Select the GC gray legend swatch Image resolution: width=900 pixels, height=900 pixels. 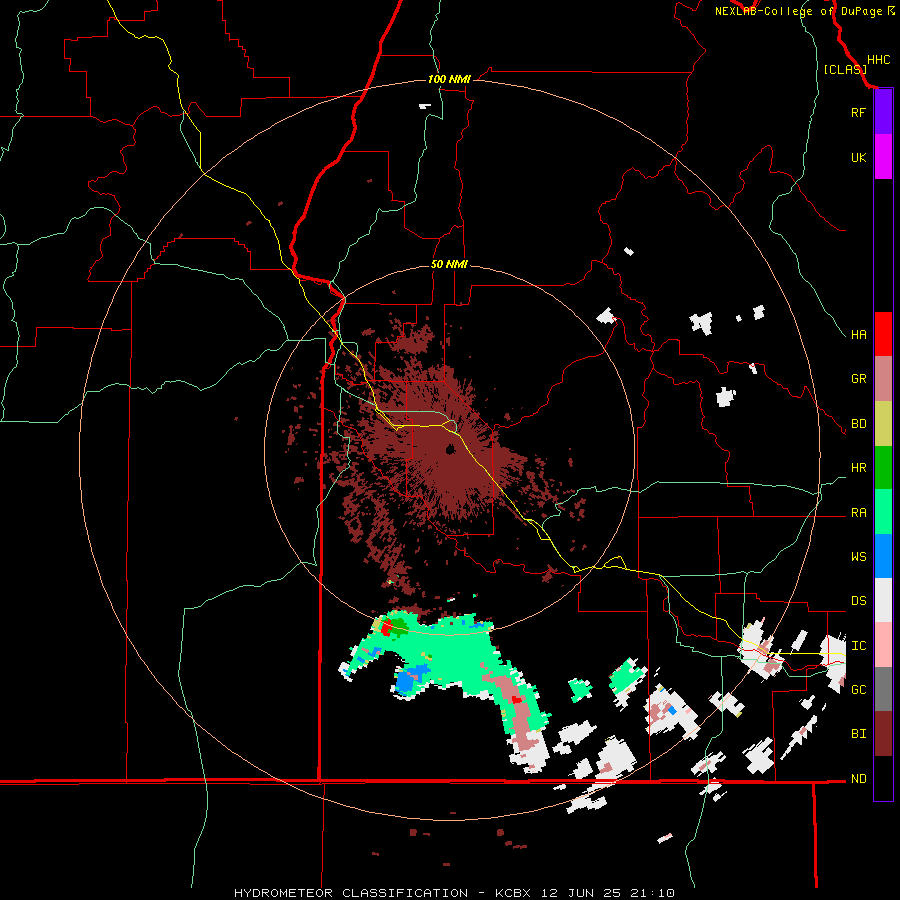pyautogui.click(x=883, y=689)
